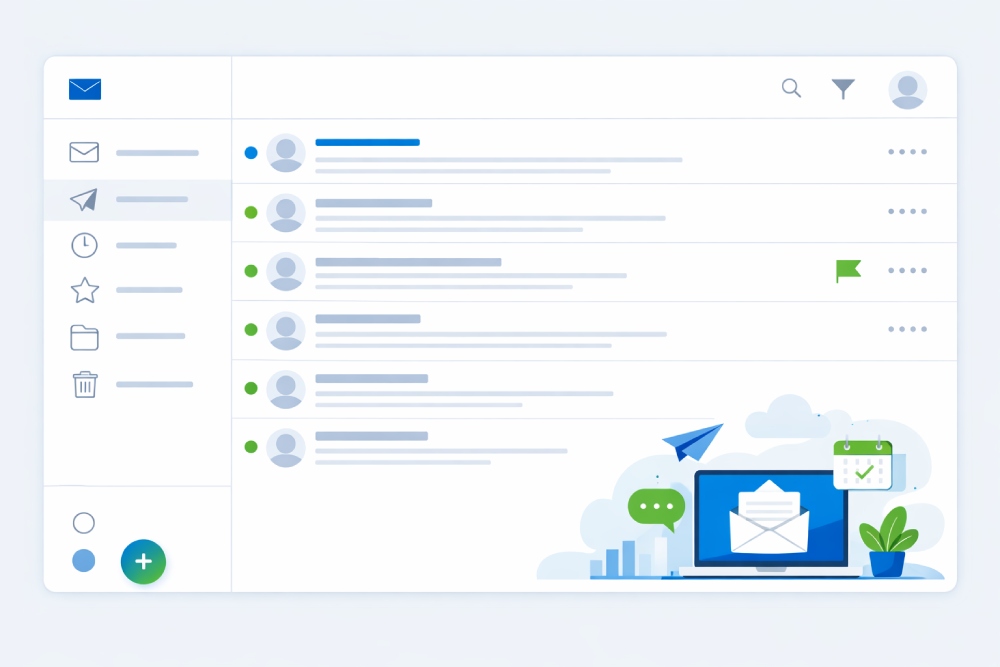Toggle the green flag on third email

tap(848, 270)
